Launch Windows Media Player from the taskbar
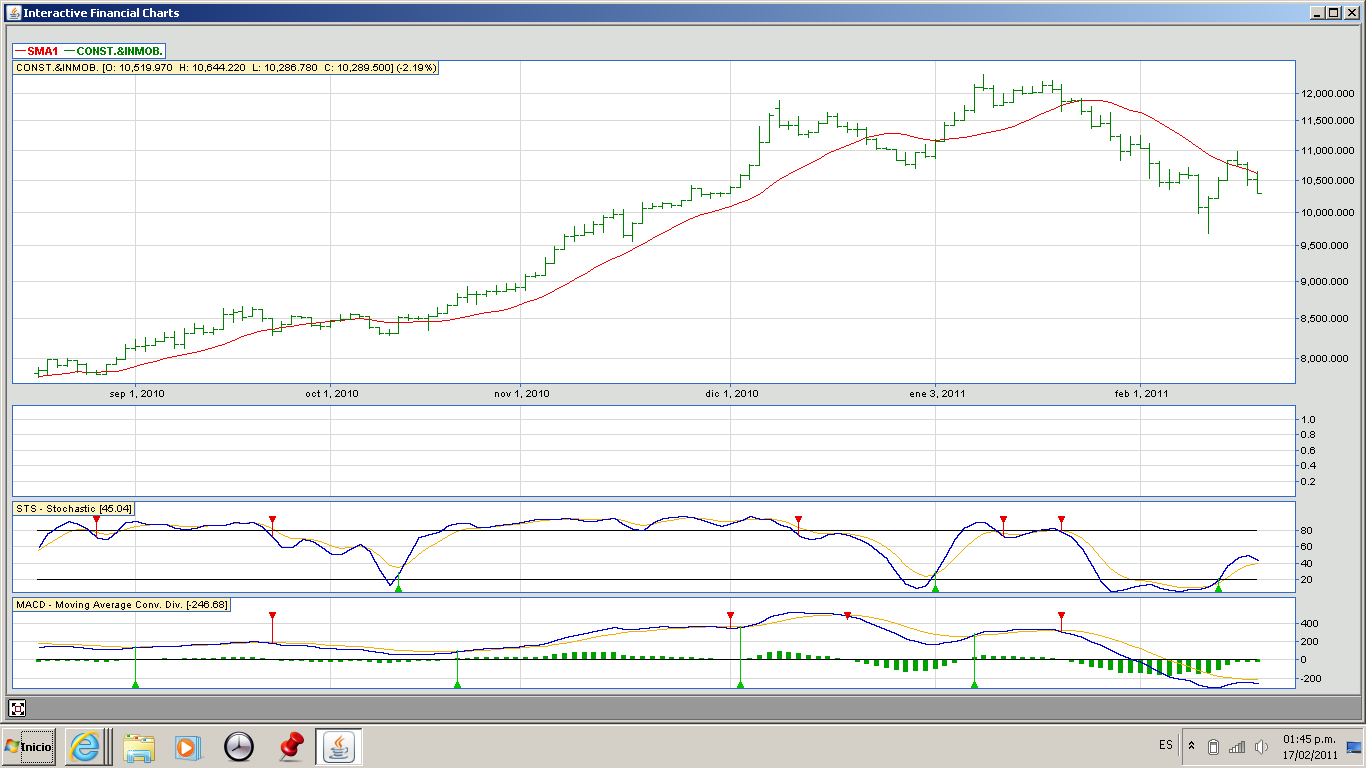The image size is (1366, 768). pyautogui.click(x=186, y=746)
